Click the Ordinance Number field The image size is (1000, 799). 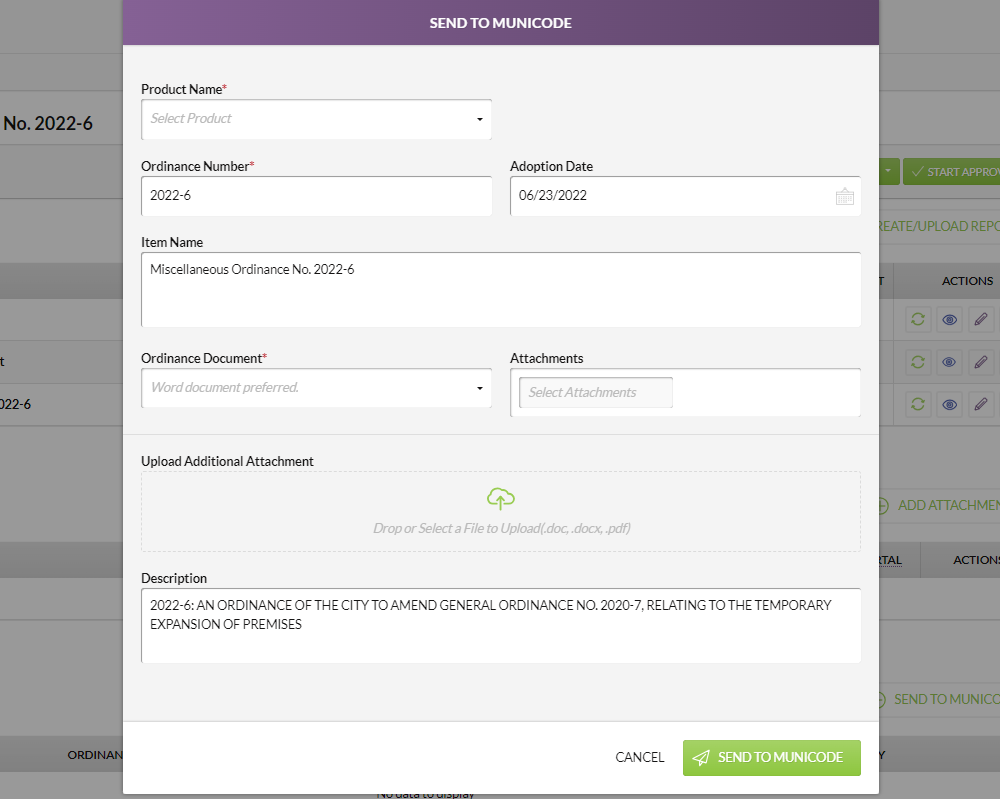pyautogui.click(x=316, y=196)
